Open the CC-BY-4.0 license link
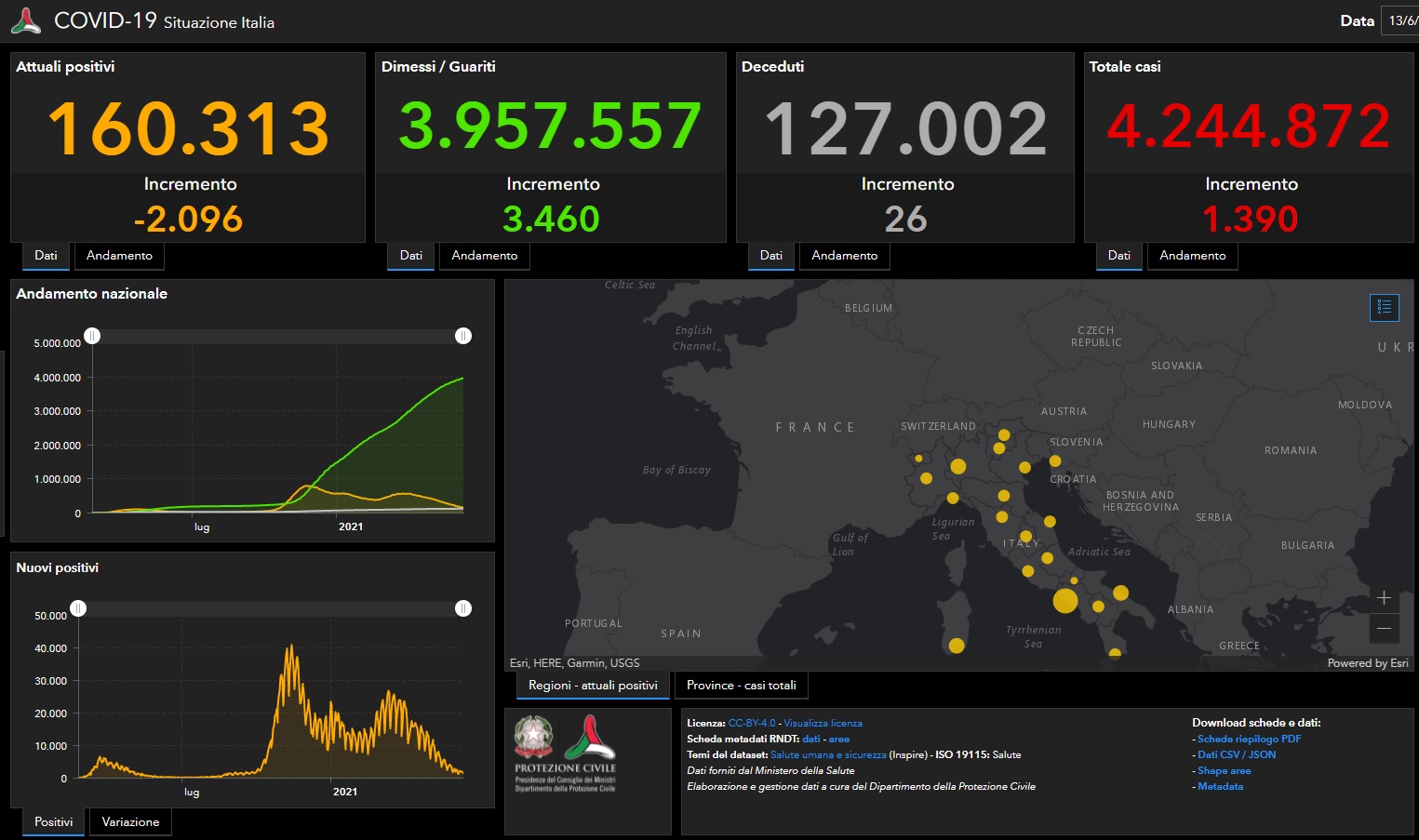 pos(751,723)
